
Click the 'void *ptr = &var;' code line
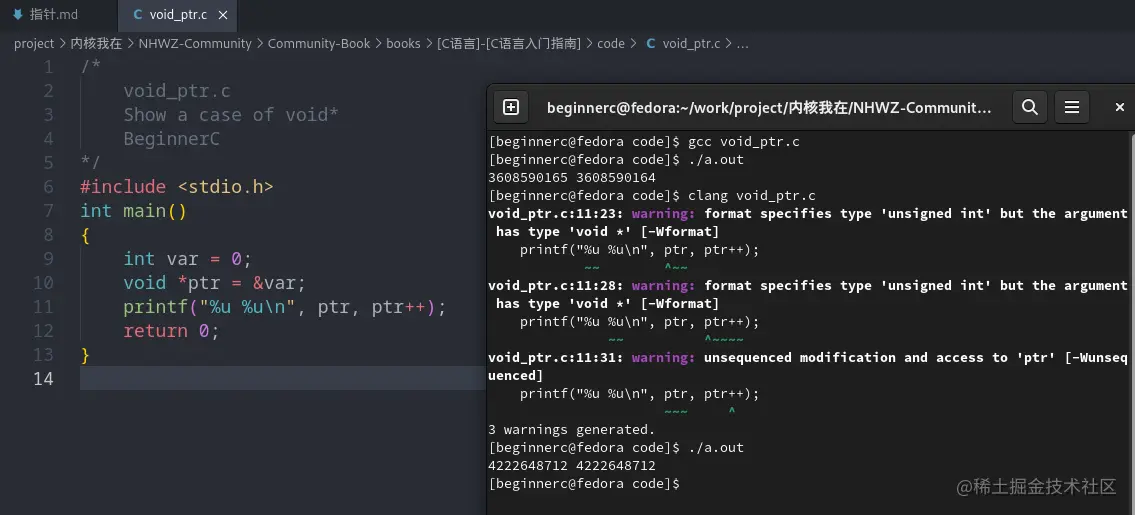[x=214, y=282]
